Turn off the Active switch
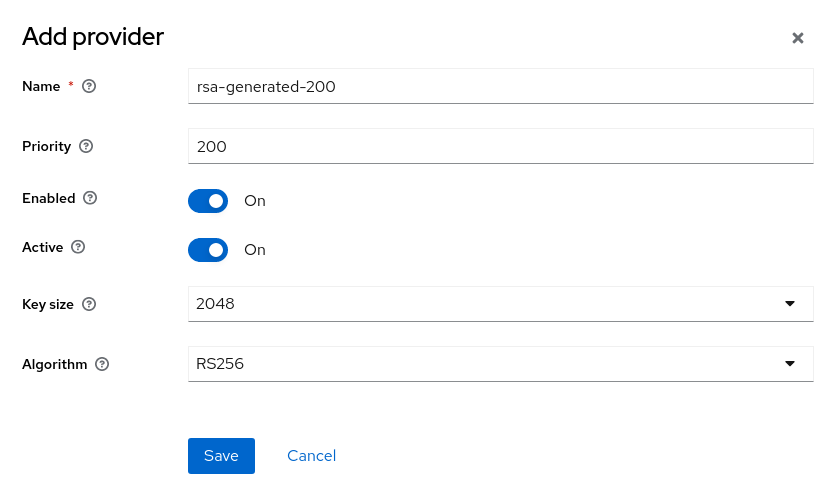The height and width of the screenshot is (496, 835). pos(208,250)
